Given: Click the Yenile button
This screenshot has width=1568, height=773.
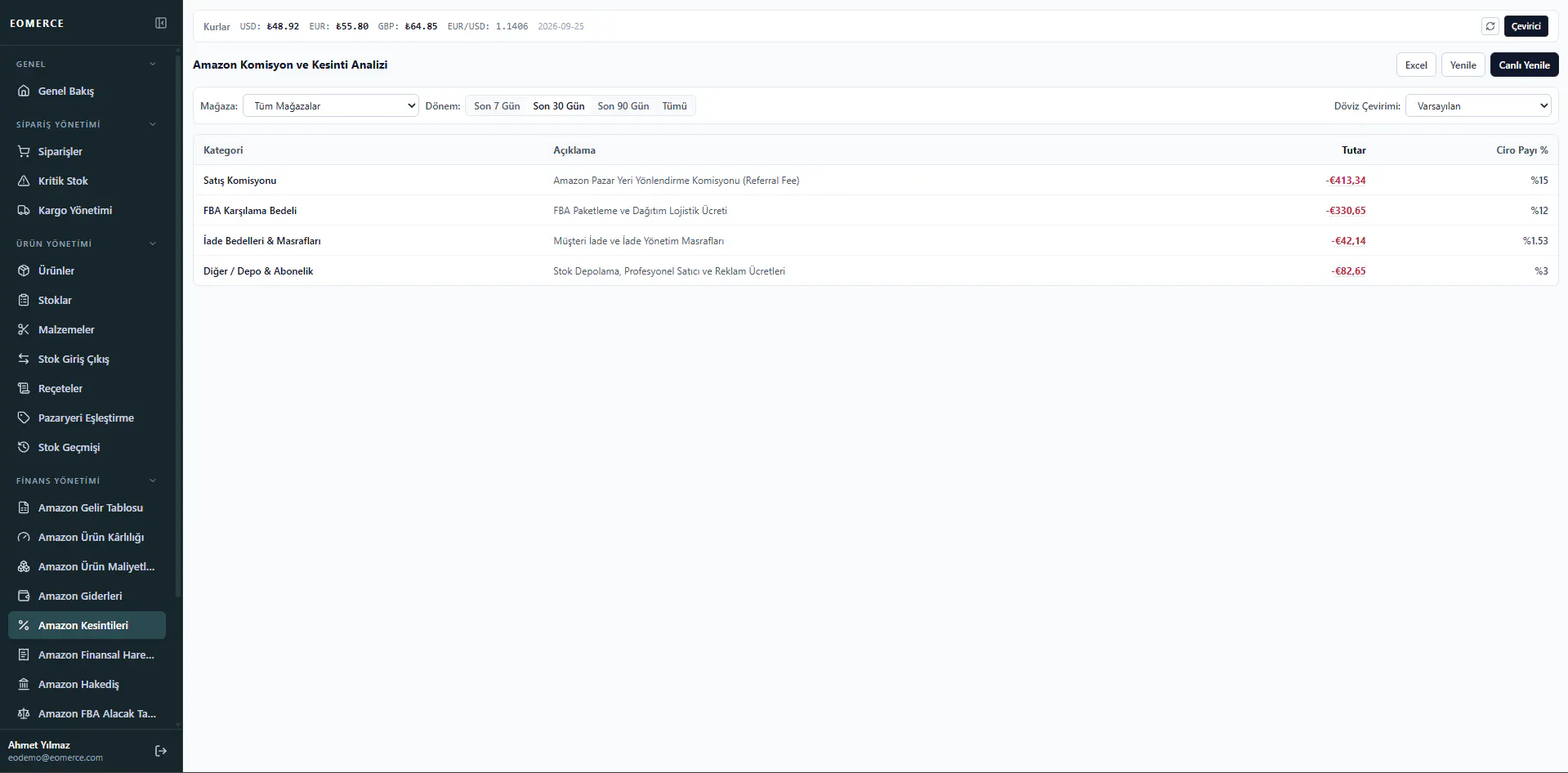Looking at the screenshot, I should pyautogui.click(x=1463, y=65).
